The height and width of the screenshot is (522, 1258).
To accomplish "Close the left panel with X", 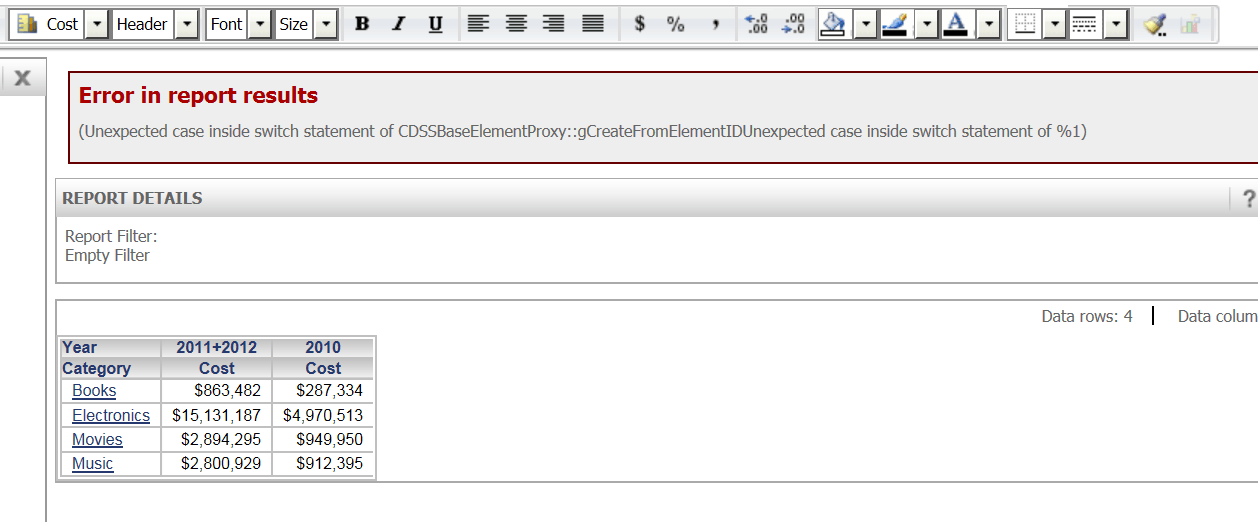I will tap(22, 78).
